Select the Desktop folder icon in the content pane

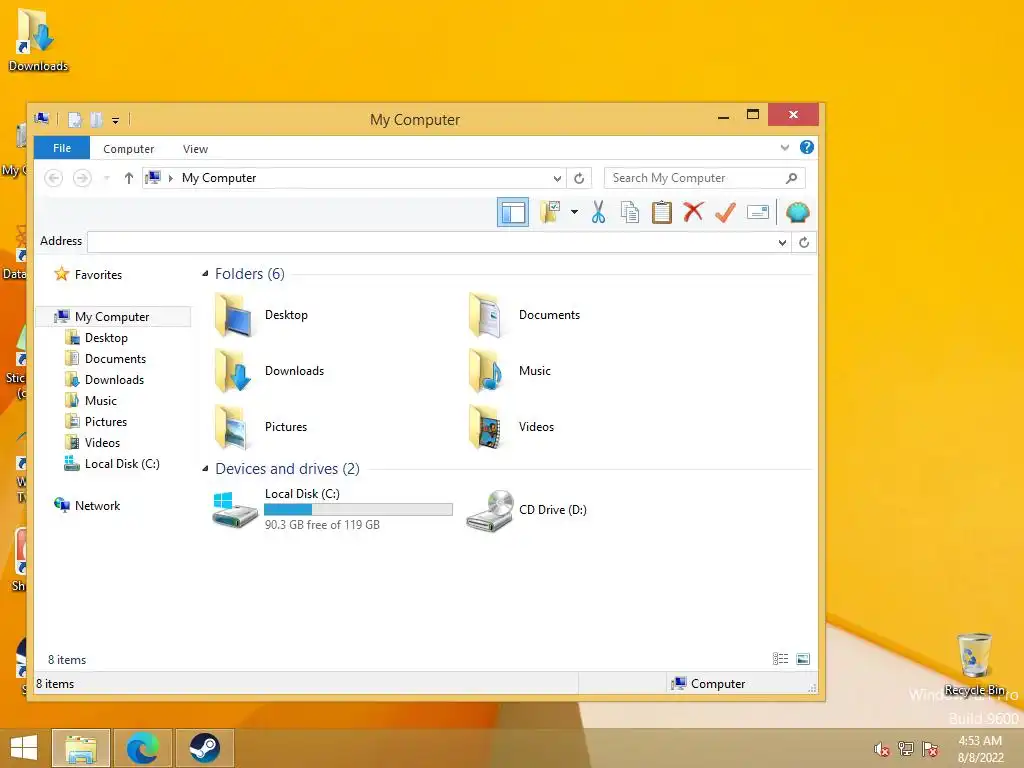pos(234,315)
